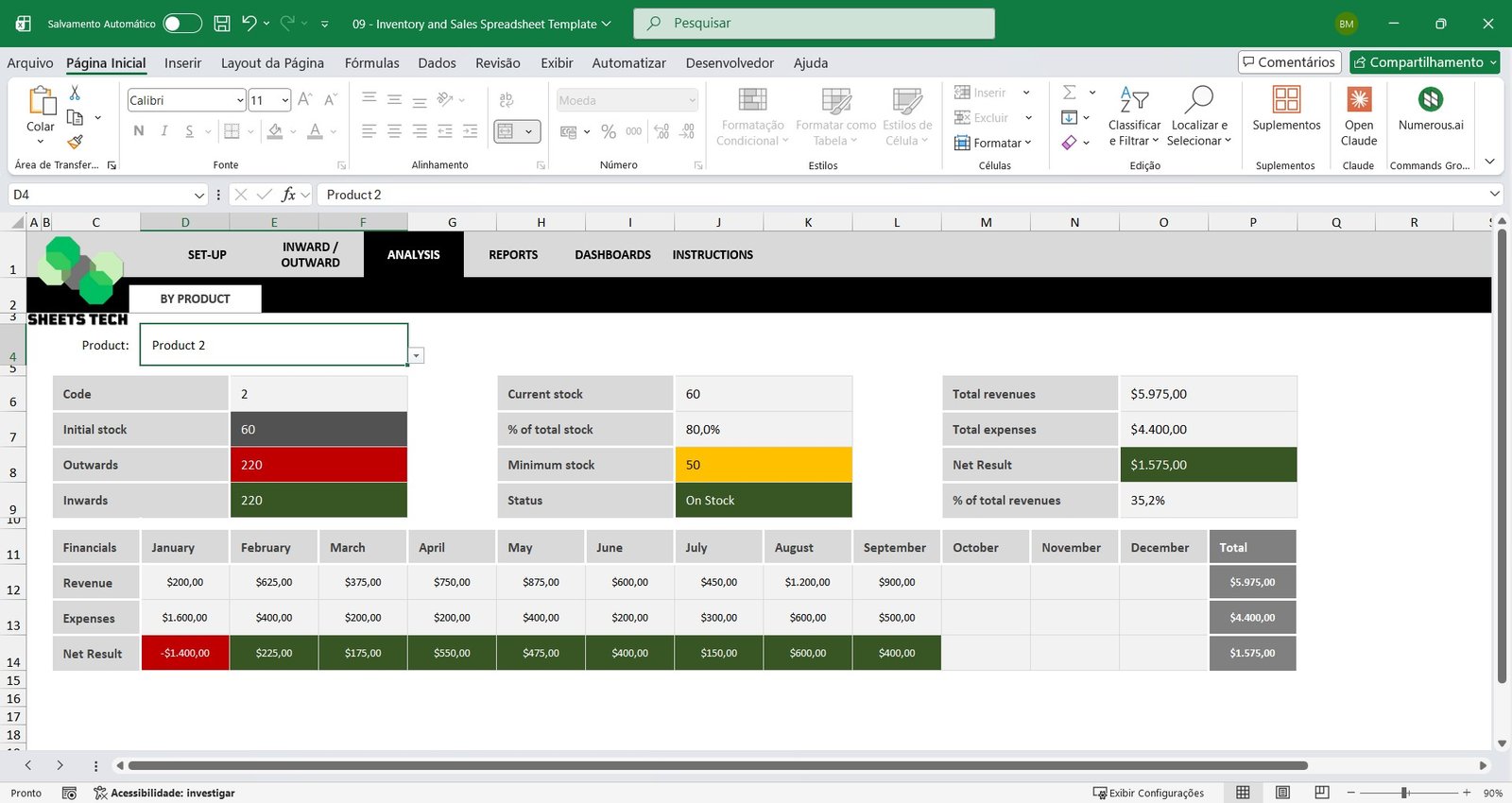Click the wrap text icon
Image resolution: width=1512 pixels, height=803 pixels.
507,100
